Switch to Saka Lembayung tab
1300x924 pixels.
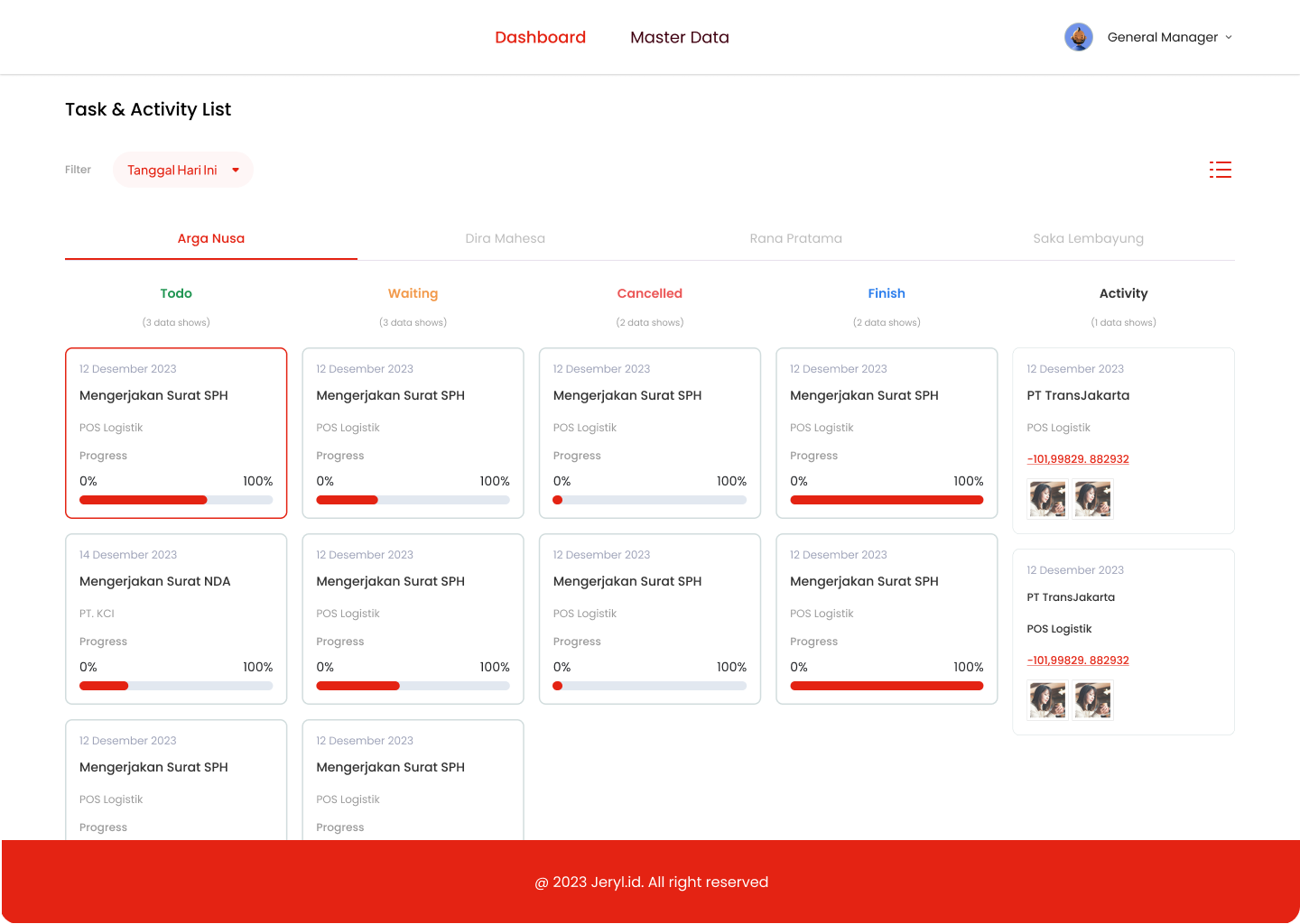(x=1088, y=238)
